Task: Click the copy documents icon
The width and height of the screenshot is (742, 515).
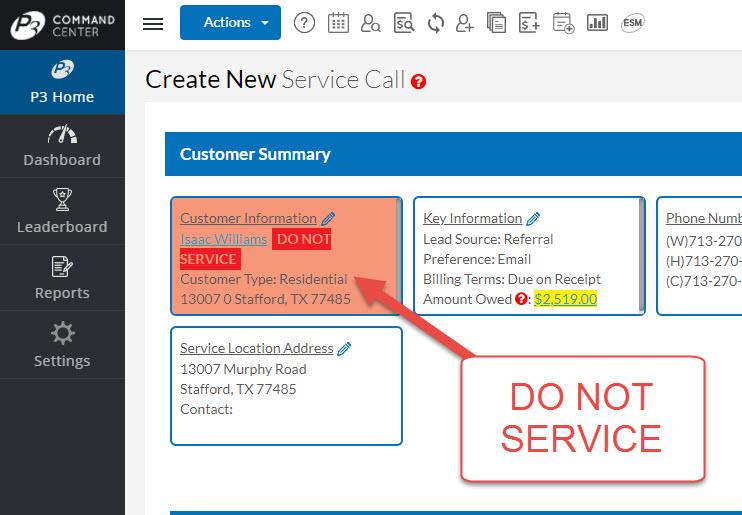Action: (x=497, y=23)
